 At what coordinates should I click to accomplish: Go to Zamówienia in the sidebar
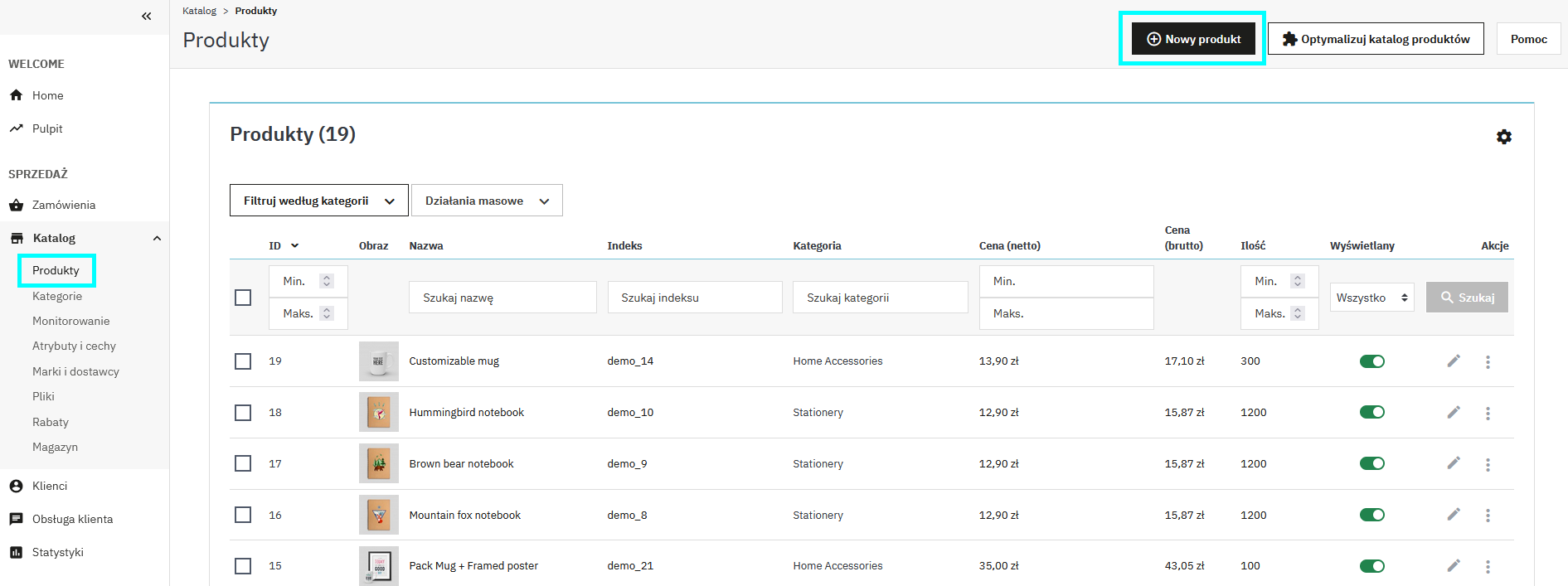pos(64,205)
